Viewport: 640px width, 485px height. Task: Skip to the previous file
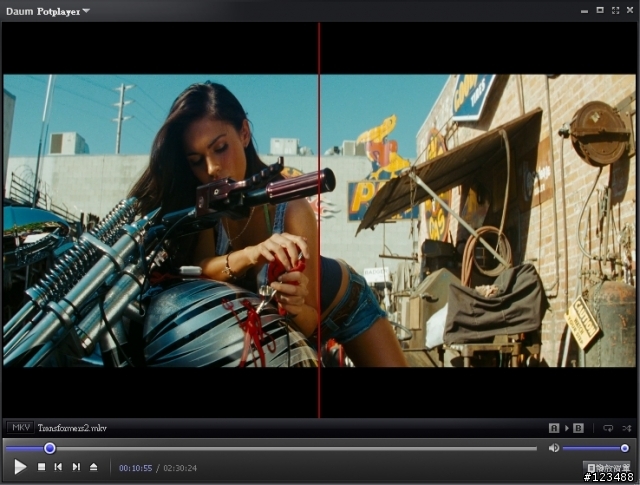pos(58,467)
